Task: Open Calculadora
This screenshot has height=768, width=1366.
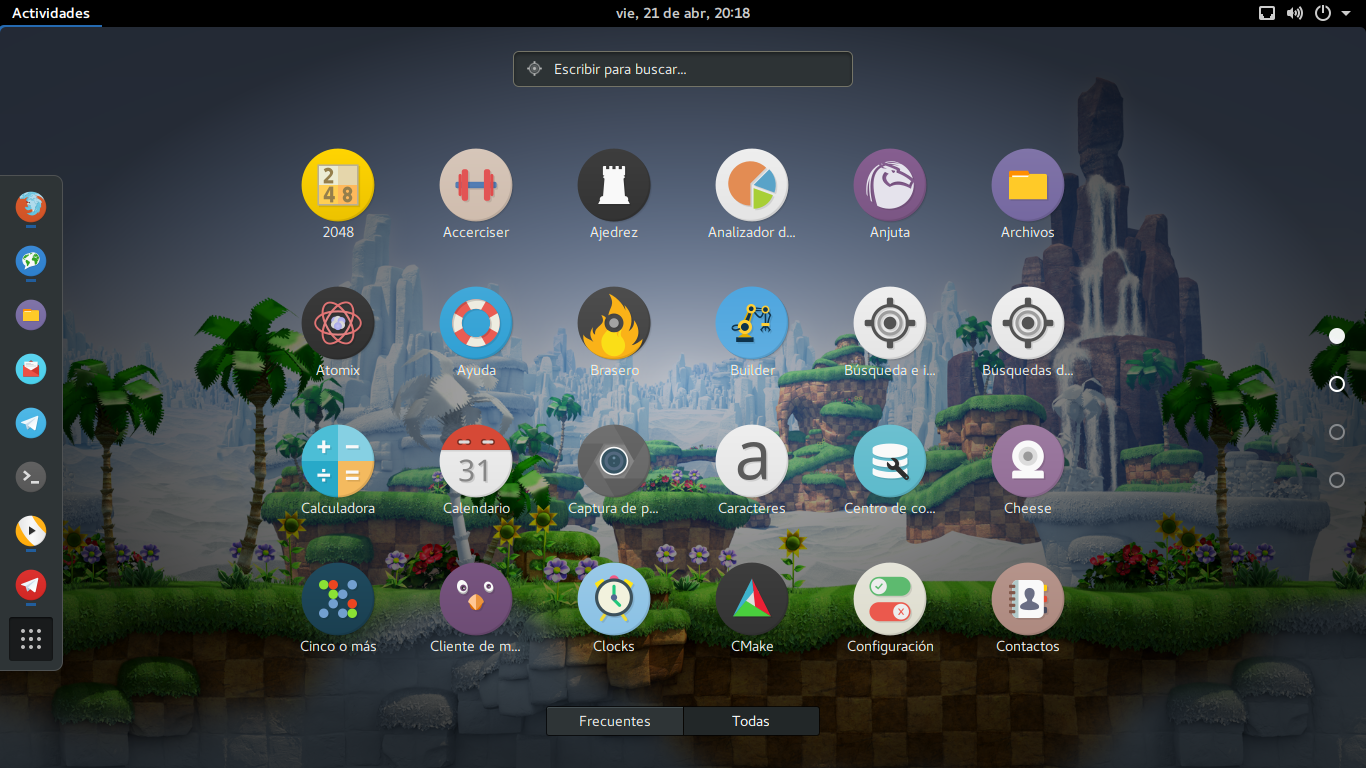Action: (x=338, y=461)
